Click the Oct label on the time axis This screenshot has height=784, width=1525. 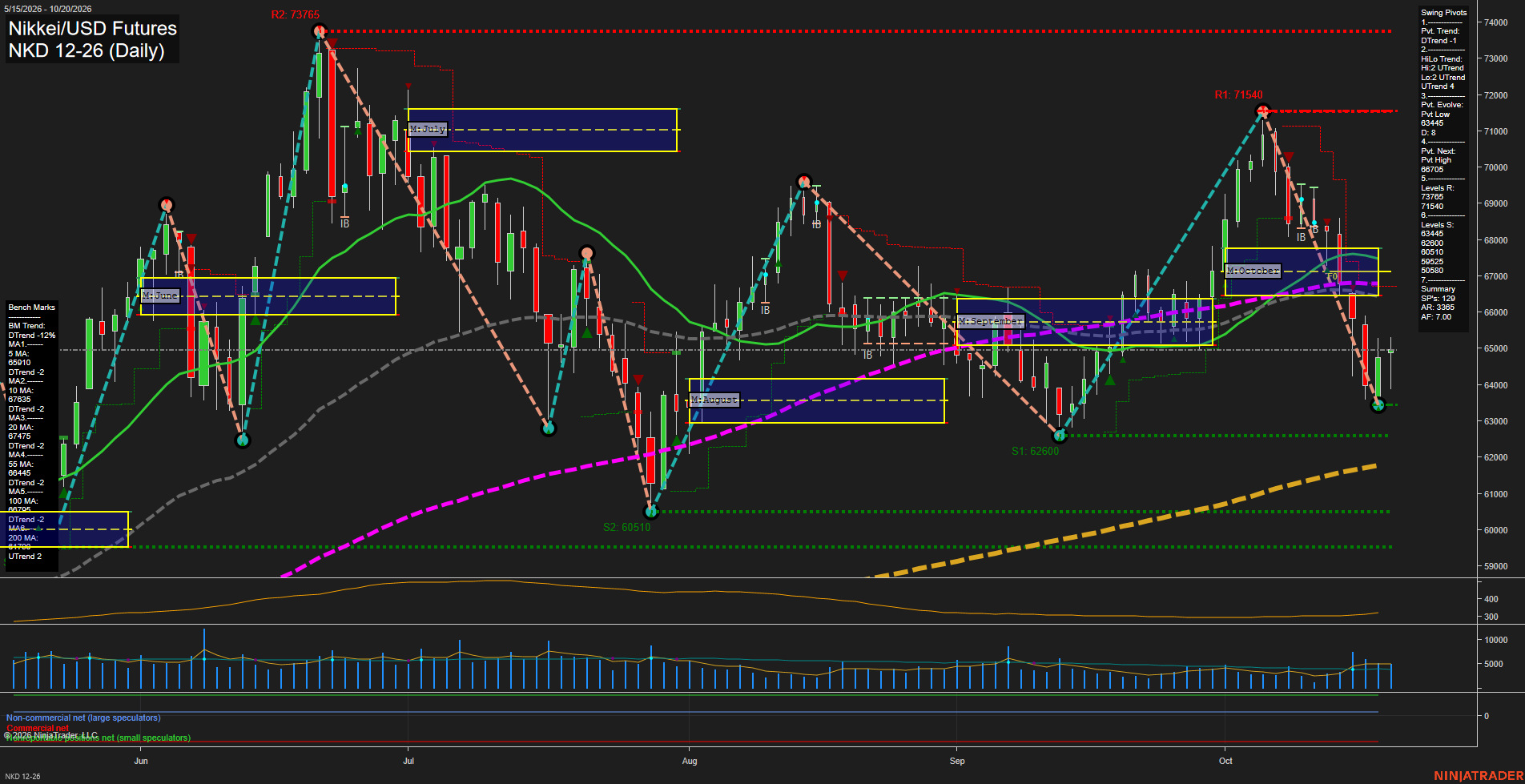coord(1225,761)
